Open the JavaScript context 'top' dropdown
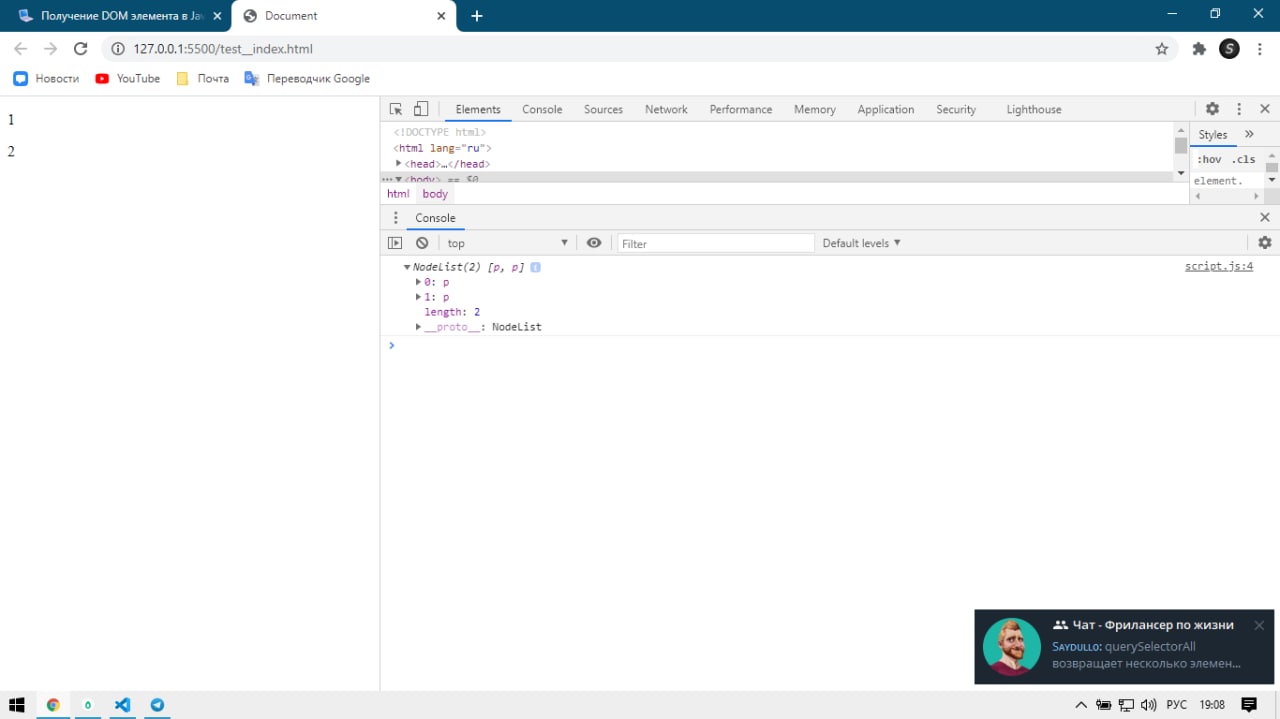 (507, 243)
